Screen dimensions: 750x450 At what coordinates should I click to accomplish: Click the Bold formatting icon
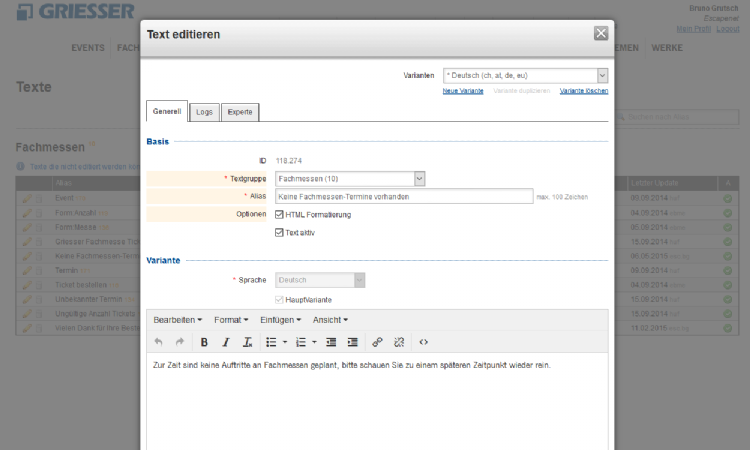[x=204, y=342]
